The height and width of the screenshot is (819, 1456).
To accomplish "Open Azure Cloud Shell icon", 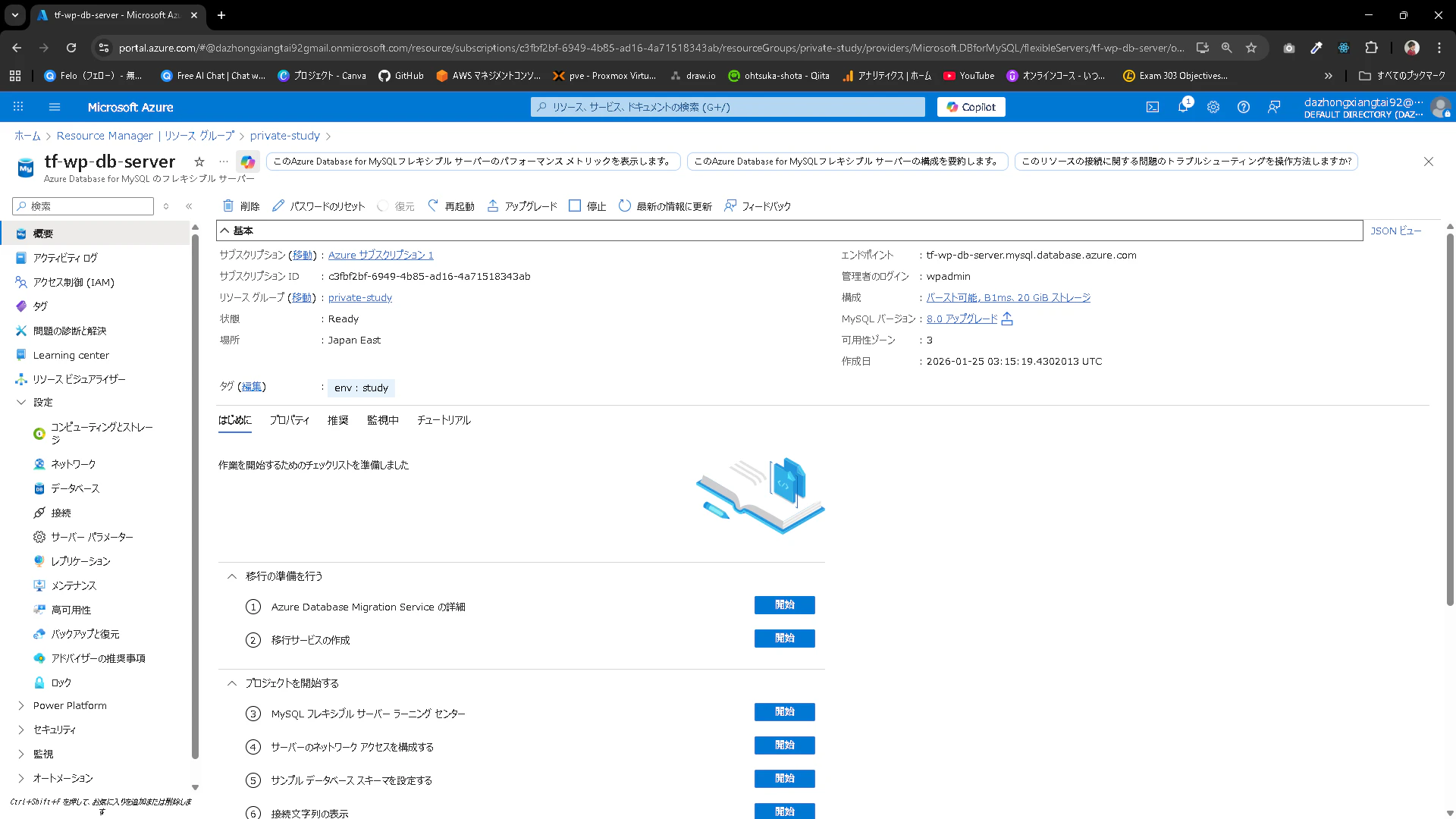I will [1152, 107].
